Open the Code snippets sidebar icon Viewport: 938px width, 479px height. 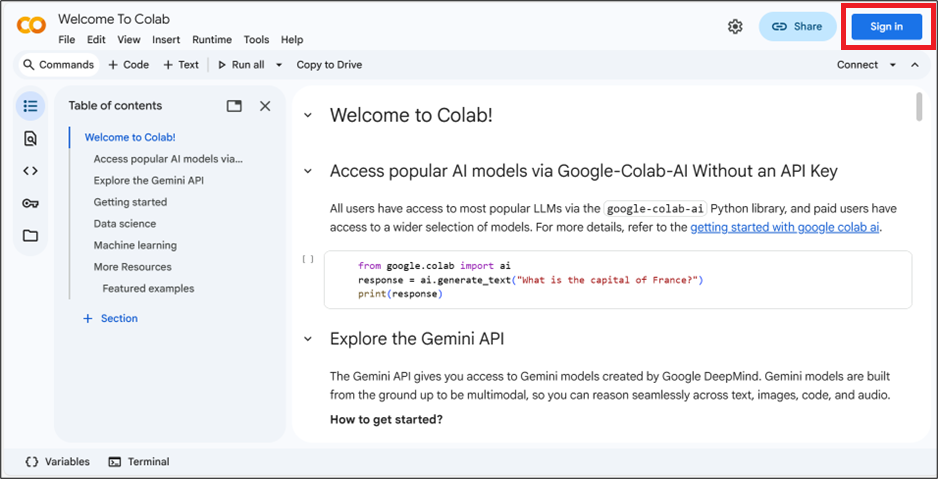pyautogui.click(x=31, y=171)
